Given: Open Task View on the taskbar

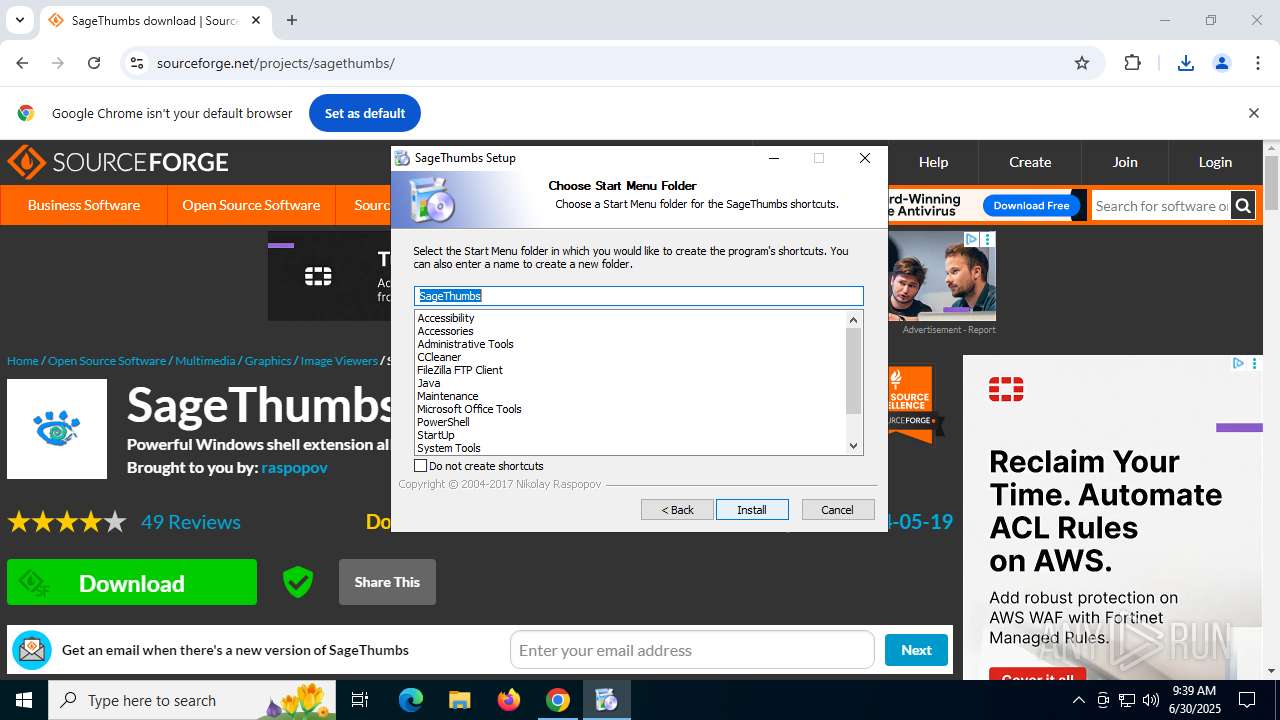Looking at the screenshot, I should [x=360, y=700].
